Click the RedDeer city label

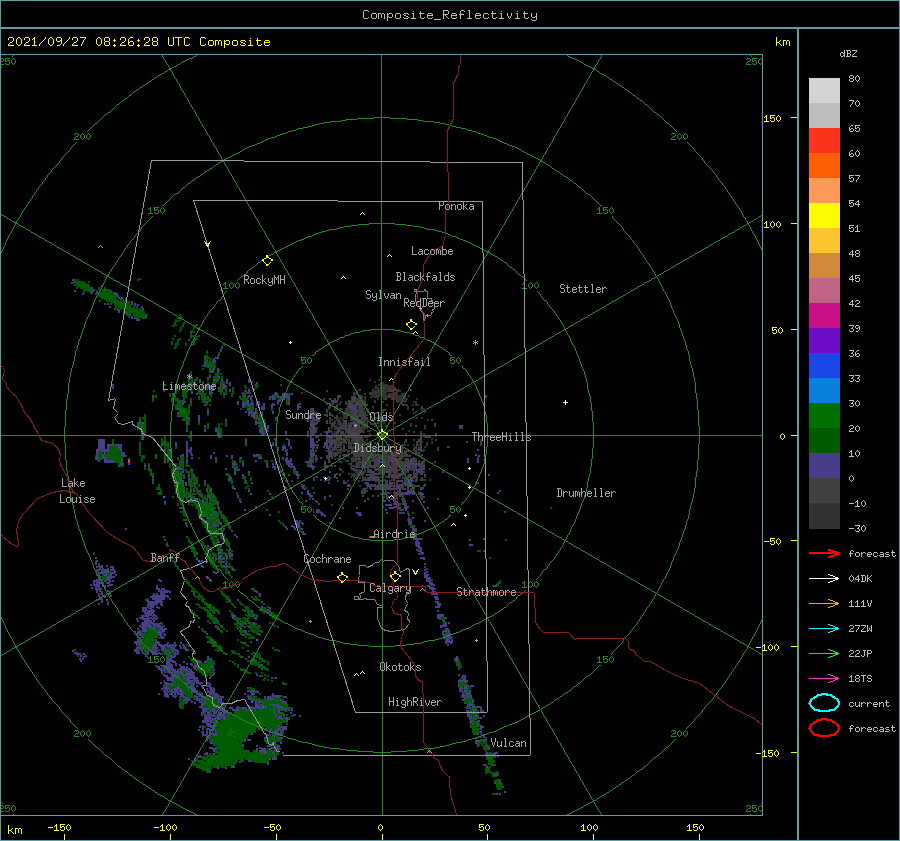click(x=424, y=303)
